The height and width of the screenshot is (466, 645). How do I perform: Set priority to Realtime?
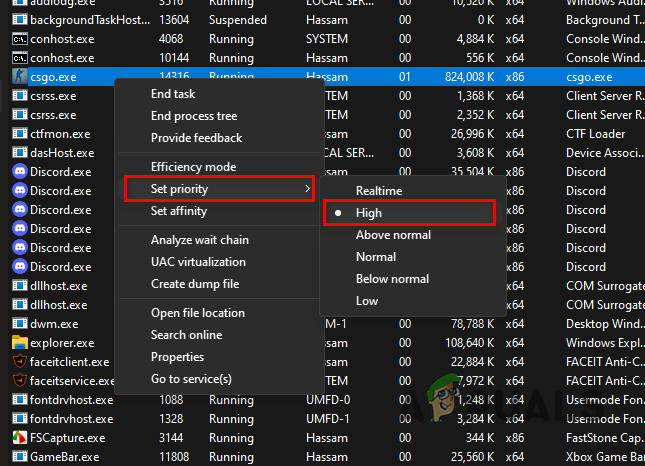tap(379, 191)
